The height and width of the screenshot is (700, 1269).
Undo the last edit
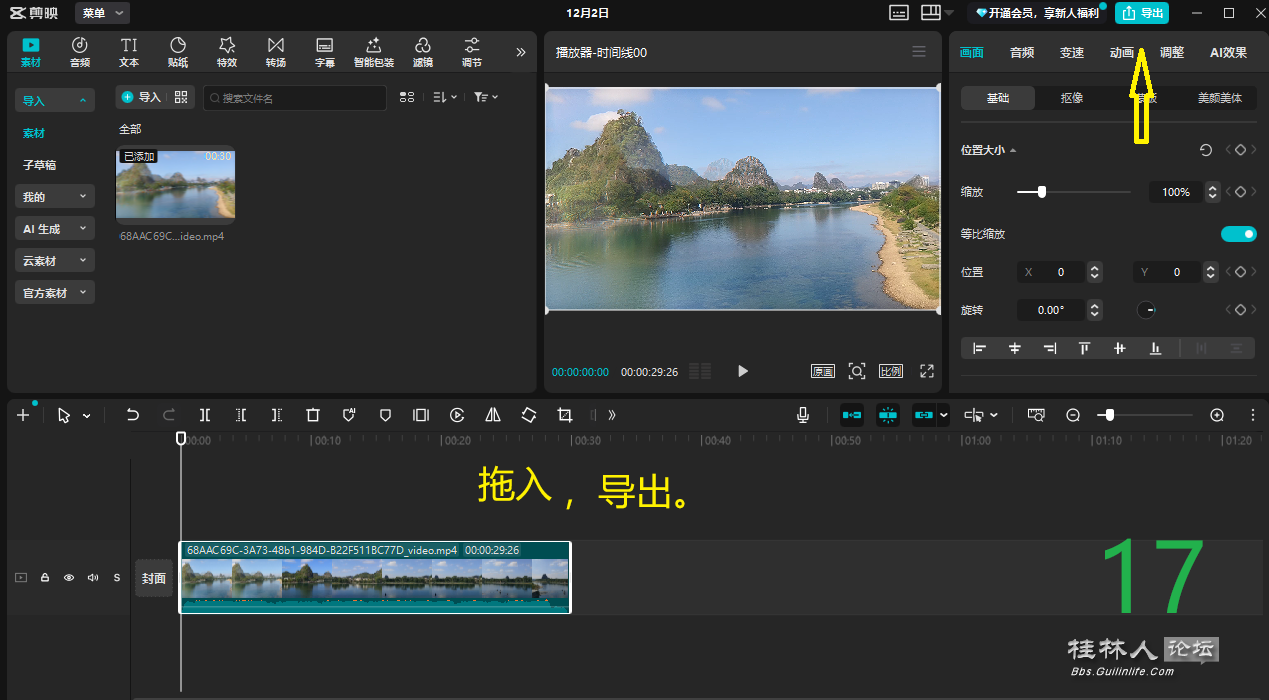pos(132,415)
